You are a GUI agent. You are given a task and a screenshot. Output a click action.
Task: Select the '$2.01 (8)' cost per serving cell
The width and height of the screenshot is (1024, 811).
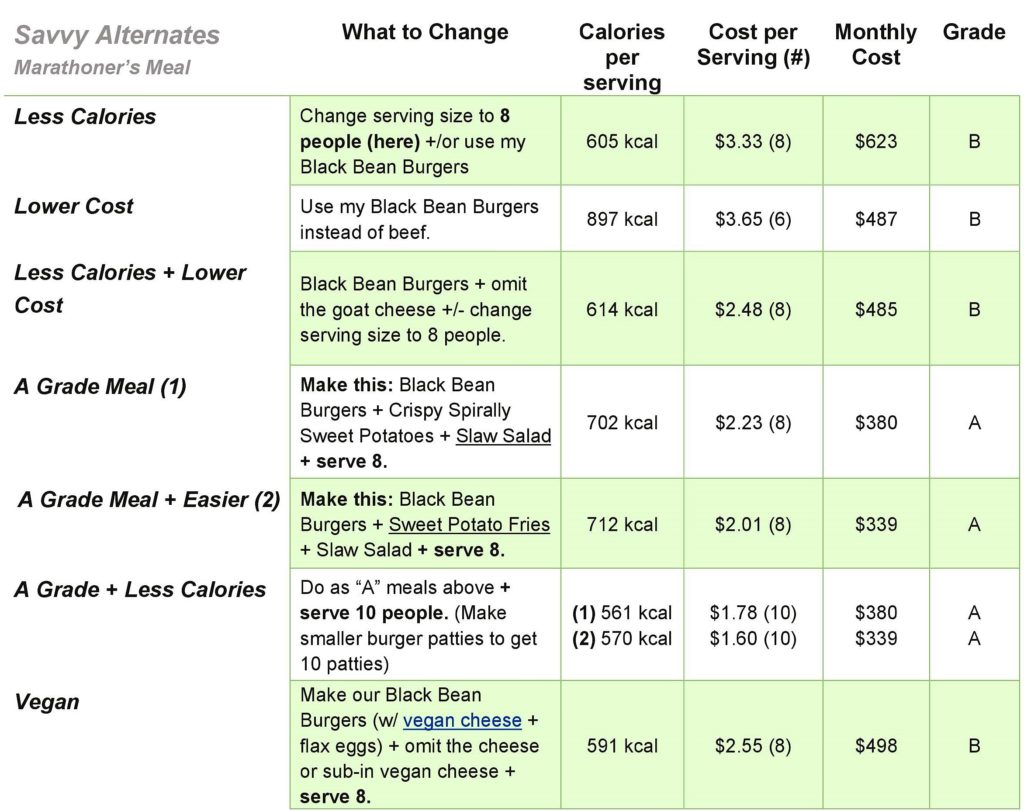point(753,524)
